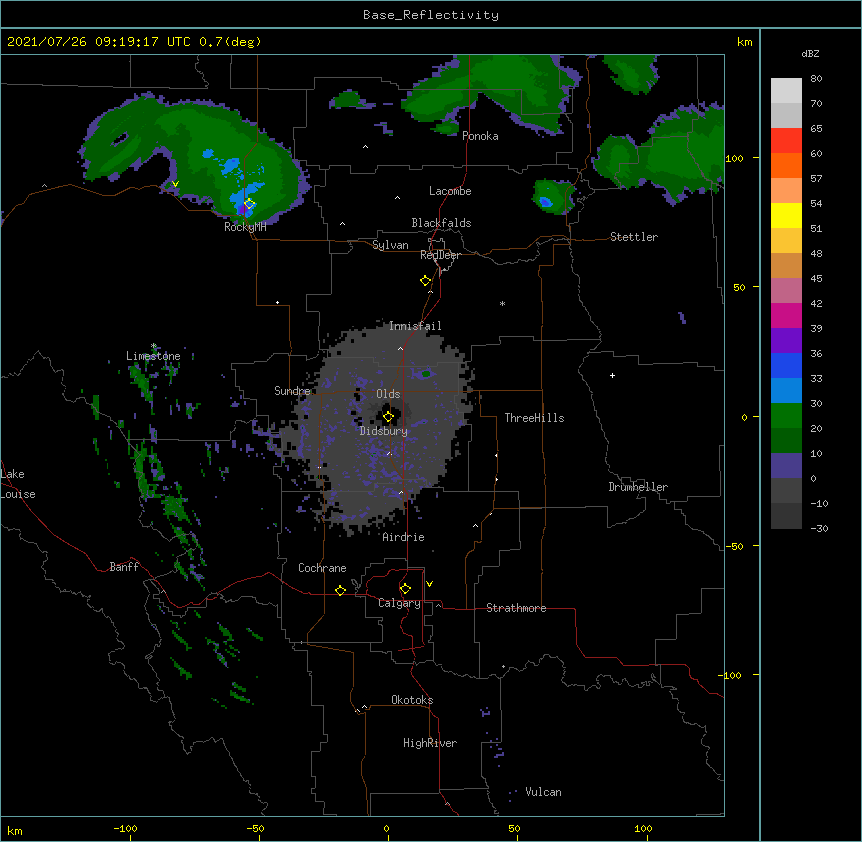Click the yellow diamond marker south of RedDeer
The width and height of the screenshot is (862, 842).
[425, 281]
